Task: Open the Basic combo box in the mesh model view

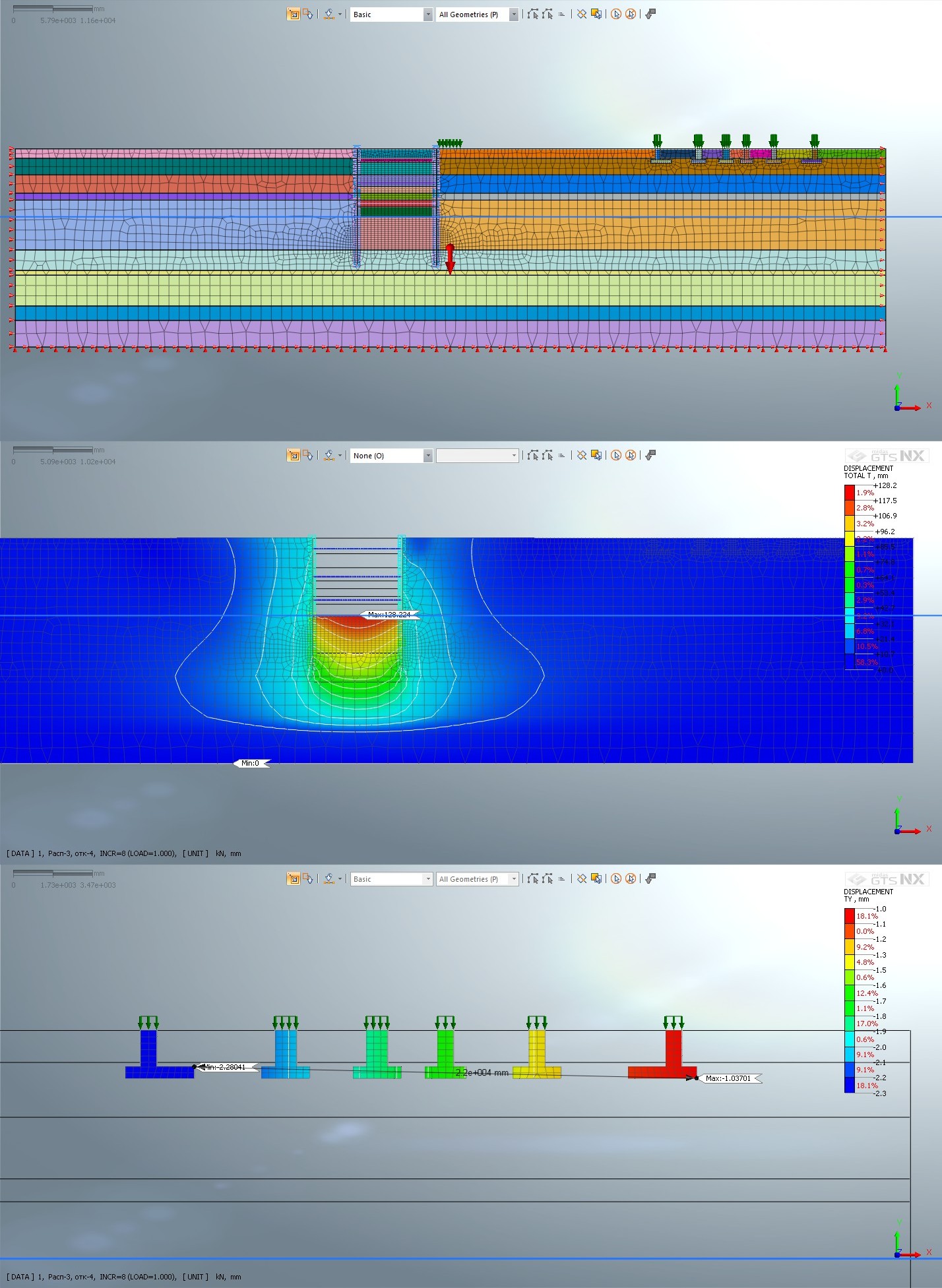Action: (x=391, y=15)
